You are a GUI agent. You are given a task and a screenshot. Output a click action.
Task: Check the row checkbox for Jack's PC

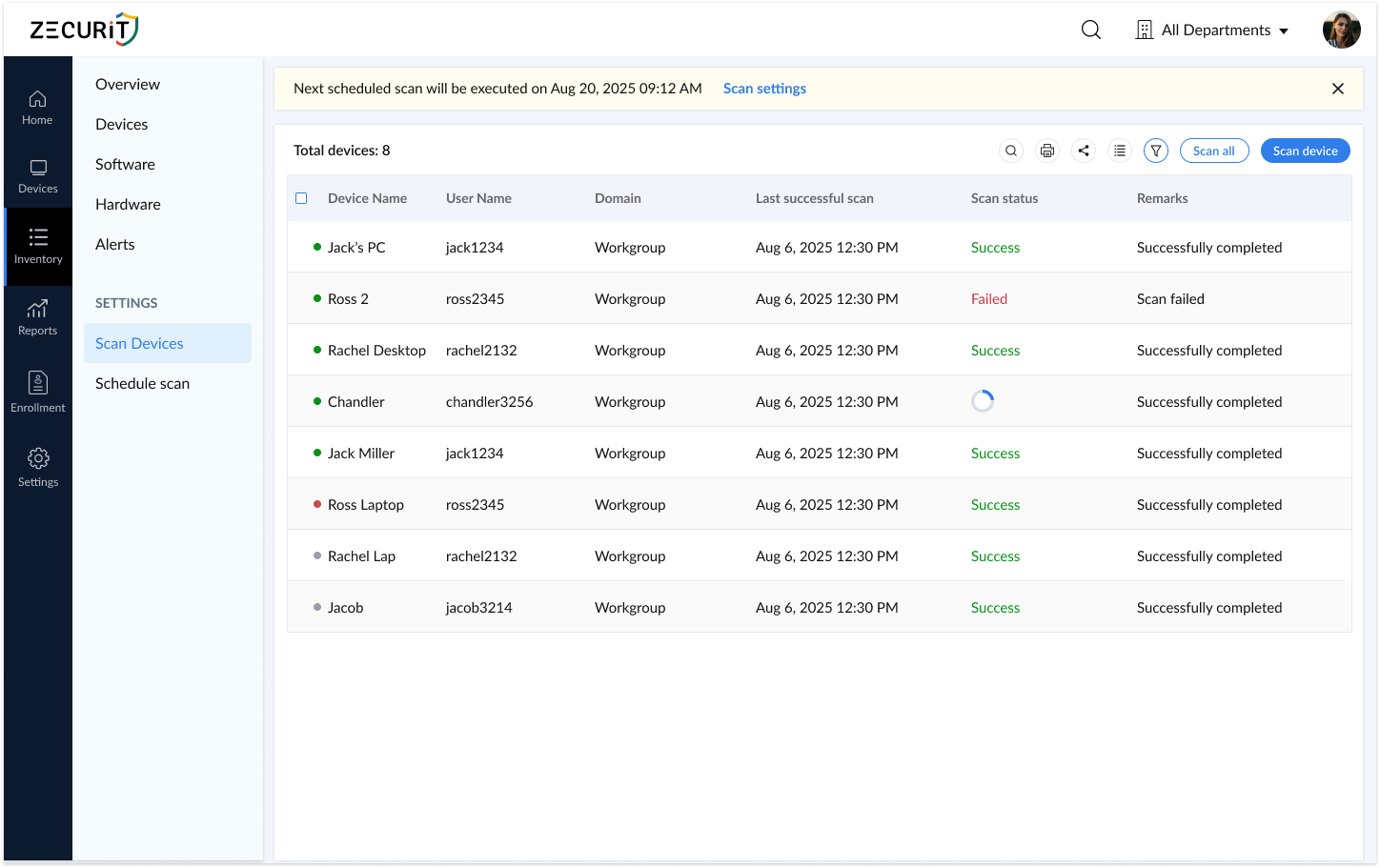[301, 247]
